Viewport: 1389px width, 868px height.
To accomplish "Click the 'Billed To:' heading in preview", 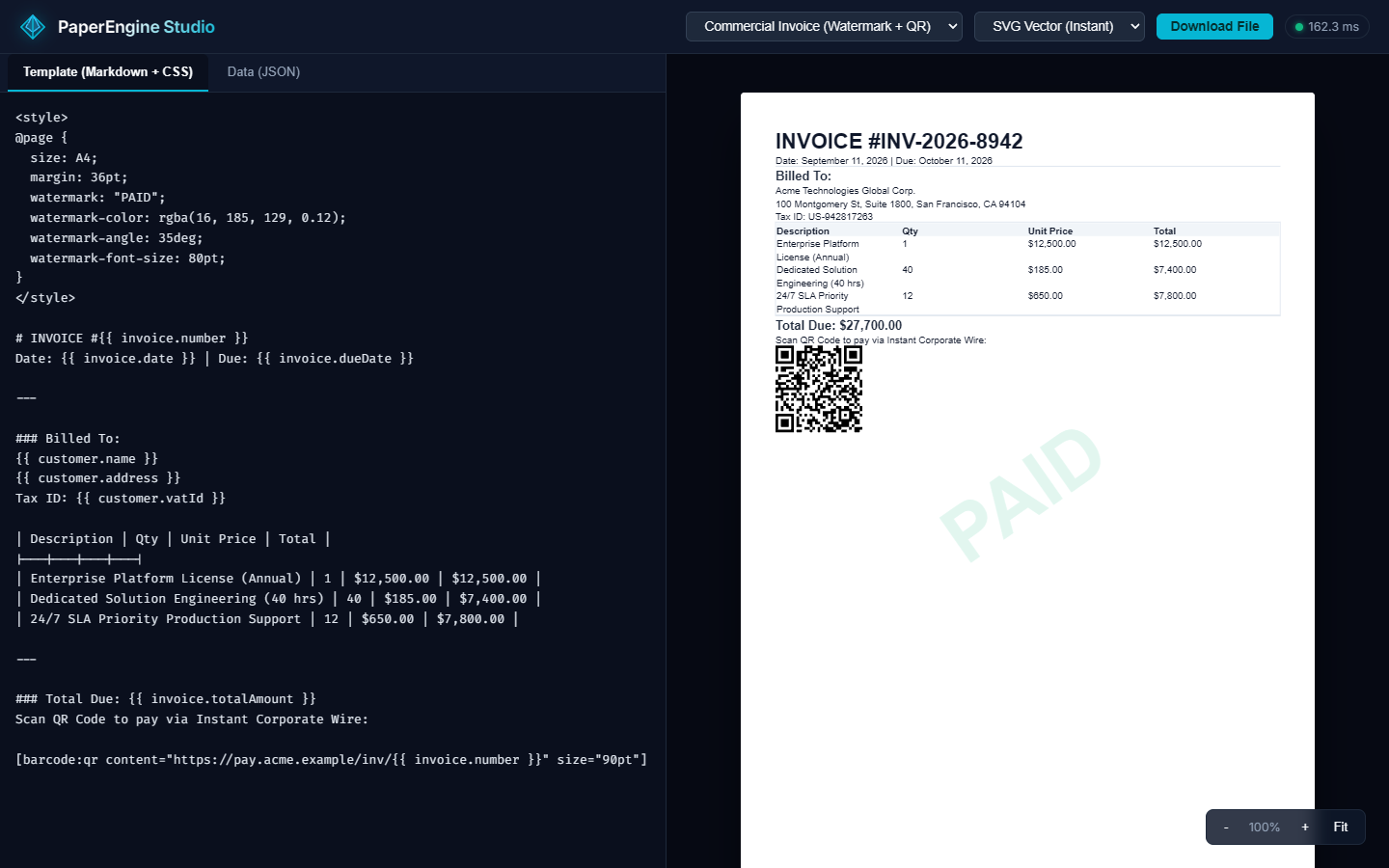I will pyautogui.click(x=803, y=176).
